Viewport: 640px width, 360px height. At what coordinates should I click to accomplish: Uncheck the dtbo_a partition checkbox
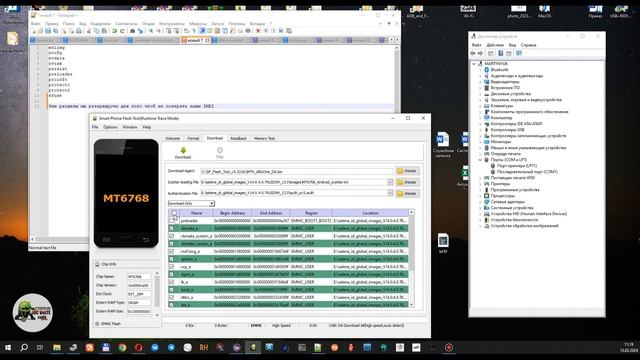171,297
